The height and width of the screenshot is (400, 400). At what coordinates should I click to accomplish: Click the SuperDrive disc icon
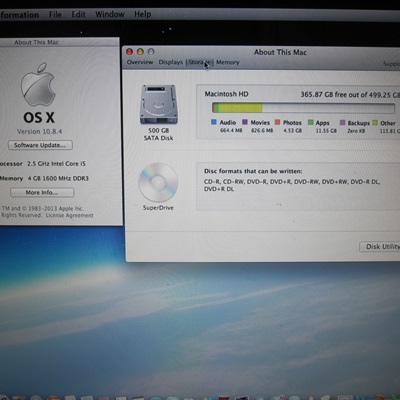tap(158, 182)
